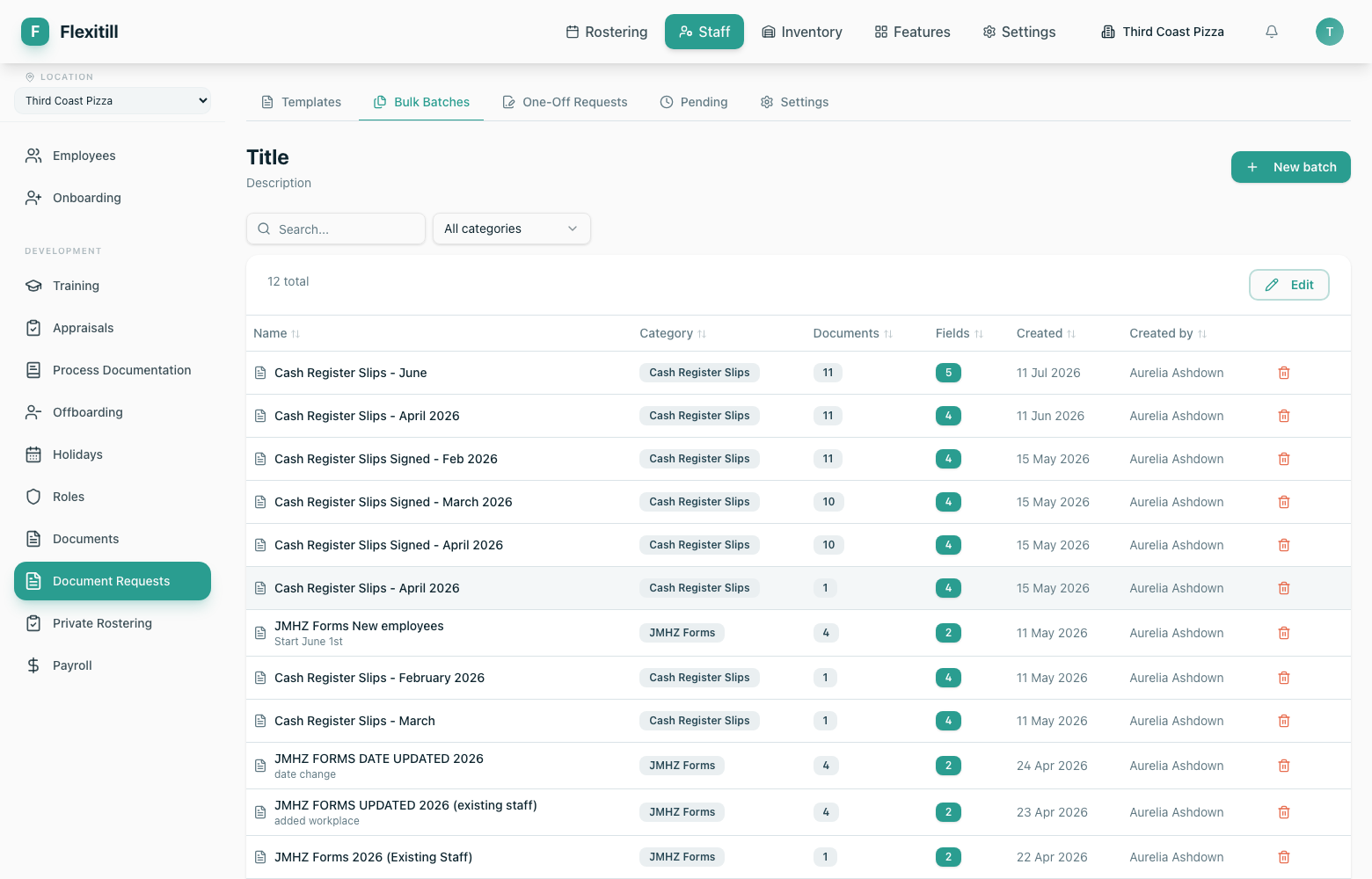Click the search magnifier icon
1372x879 pixels.
tap(264, 229)
